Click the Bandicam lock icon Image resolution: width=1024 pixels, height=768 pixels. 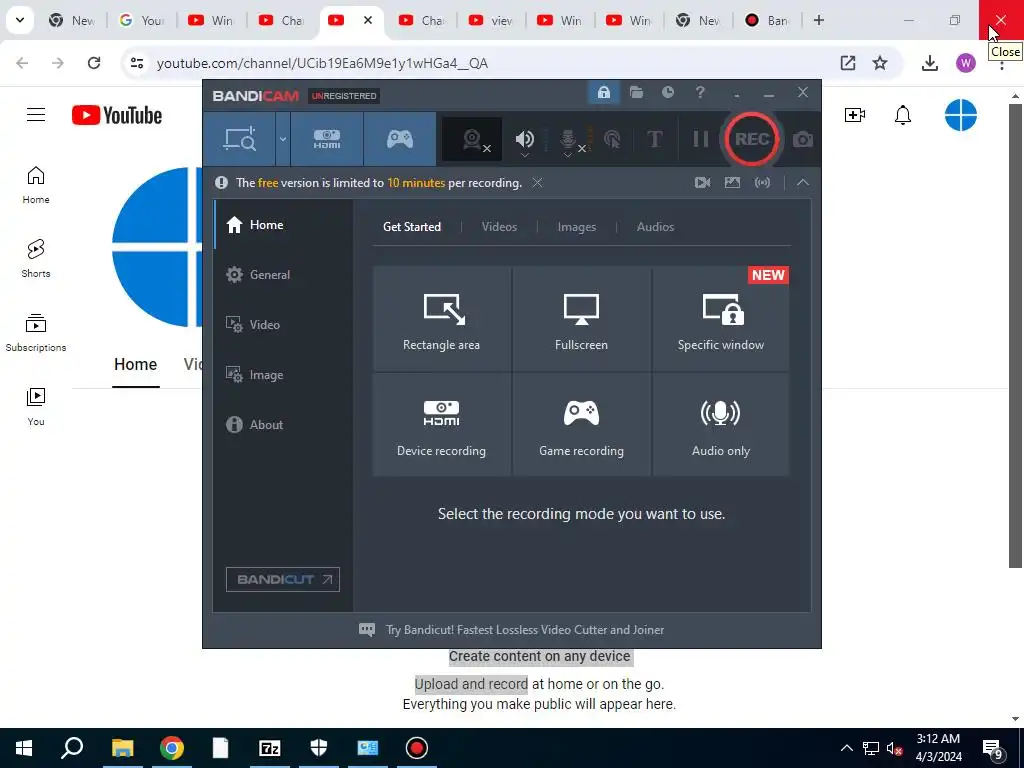tap(603, 93)
